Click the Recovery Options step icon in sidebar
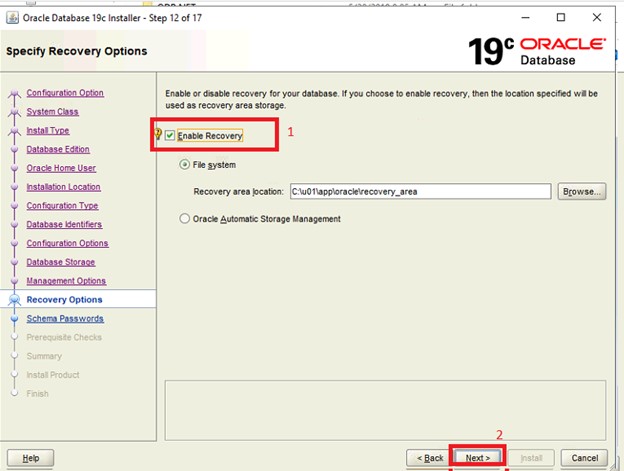 coord(14,300)
